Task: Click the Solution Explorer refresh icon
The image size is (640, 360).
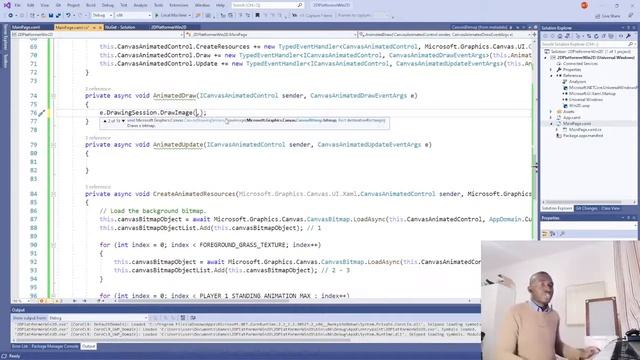Action: (596, 36)
